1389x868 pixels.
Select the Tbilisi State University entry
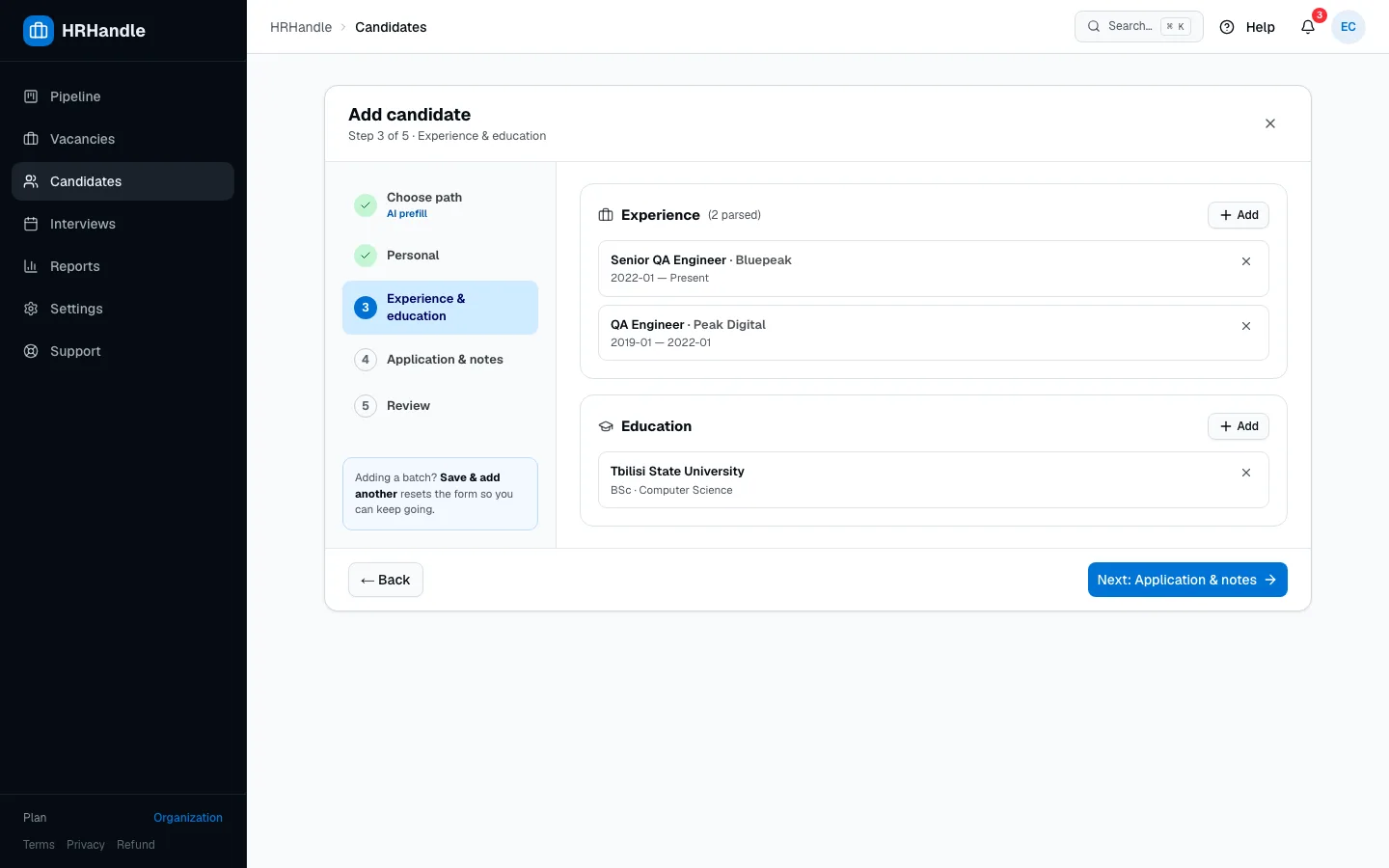(933, 479)
